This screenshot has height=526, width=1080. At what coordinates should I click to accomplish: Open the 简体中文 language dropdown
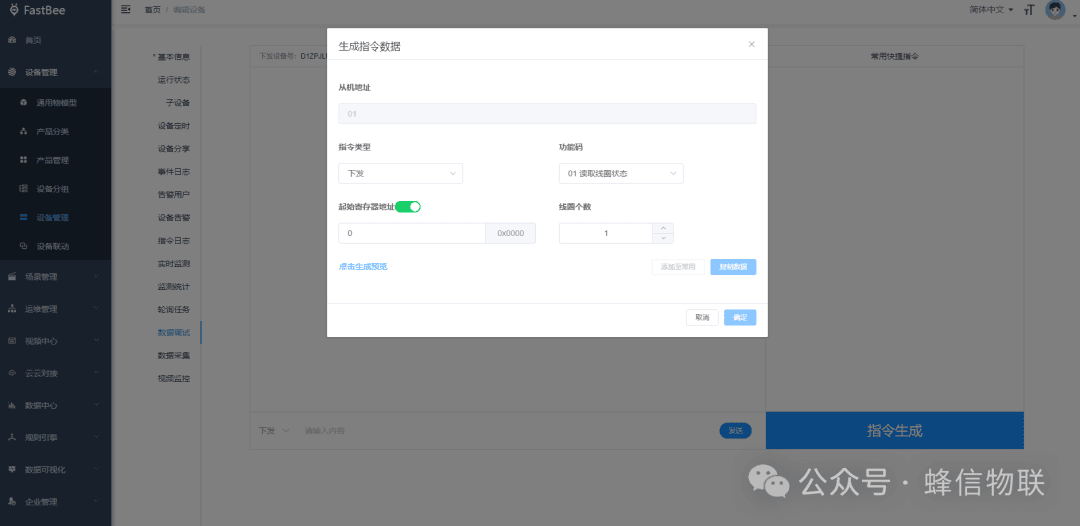pyautogui.click(x=990, y=10)
